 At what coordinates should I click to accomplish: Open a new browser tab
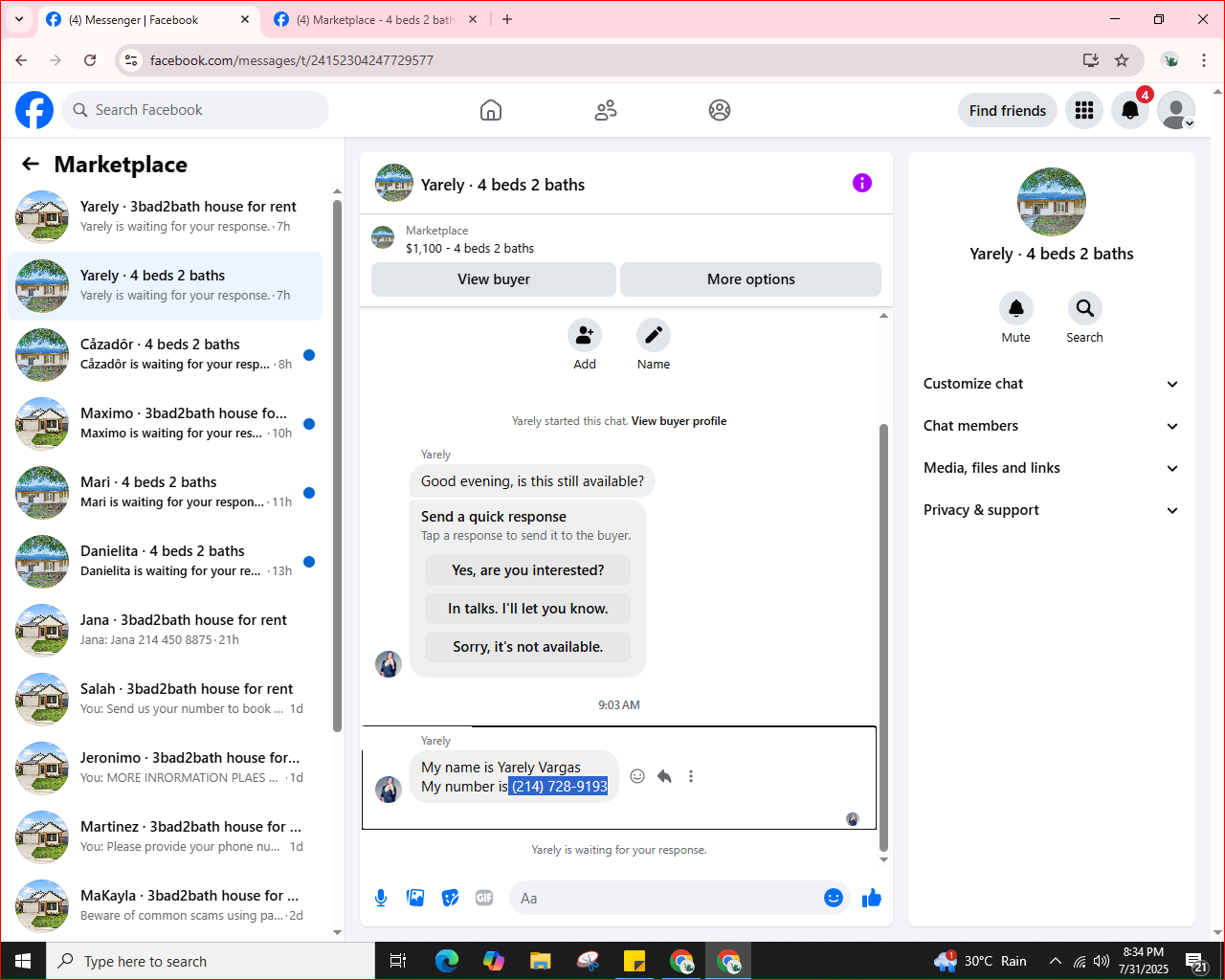[x=507, y=19]
